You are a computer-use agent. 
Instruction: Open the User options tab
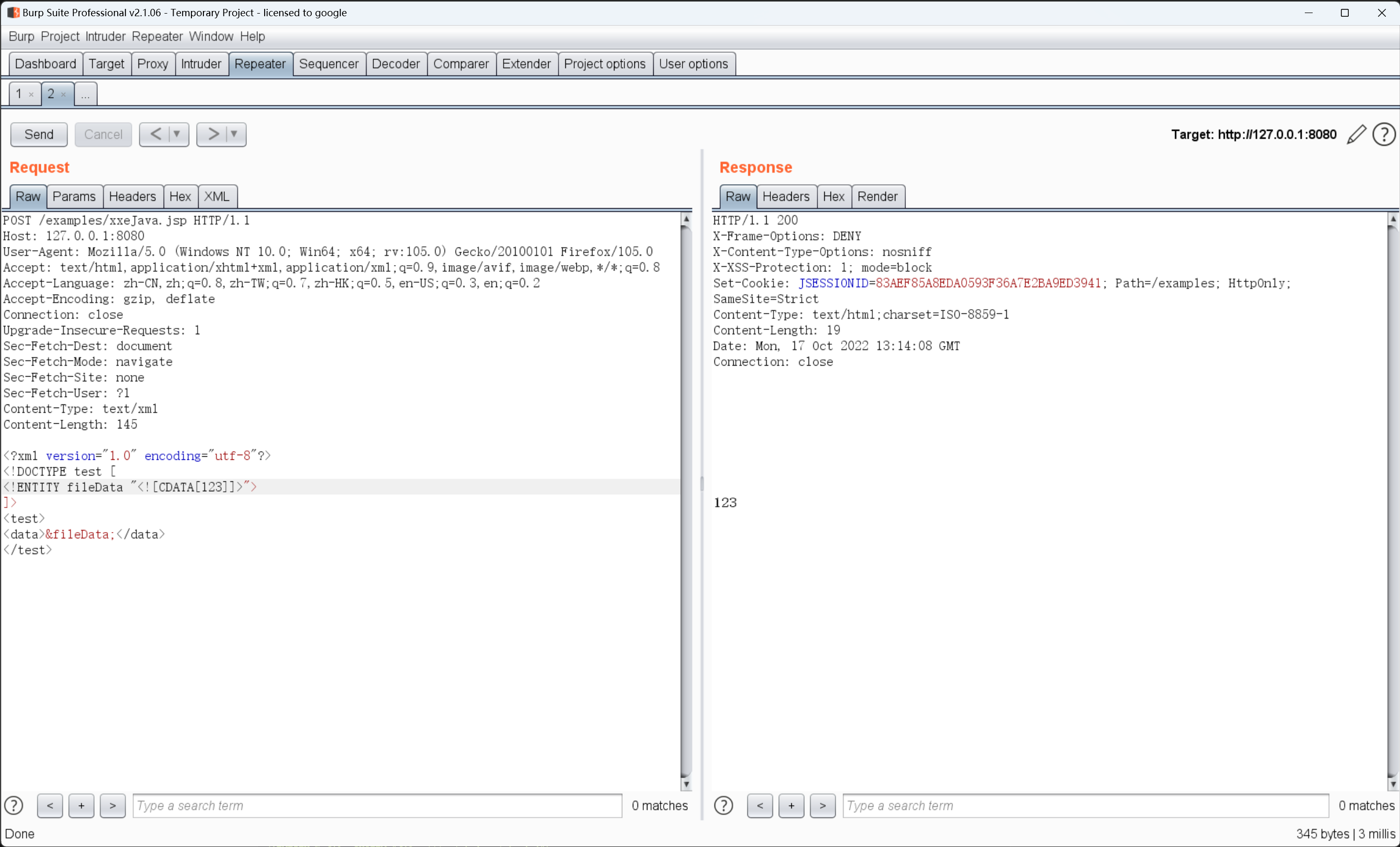693,64
